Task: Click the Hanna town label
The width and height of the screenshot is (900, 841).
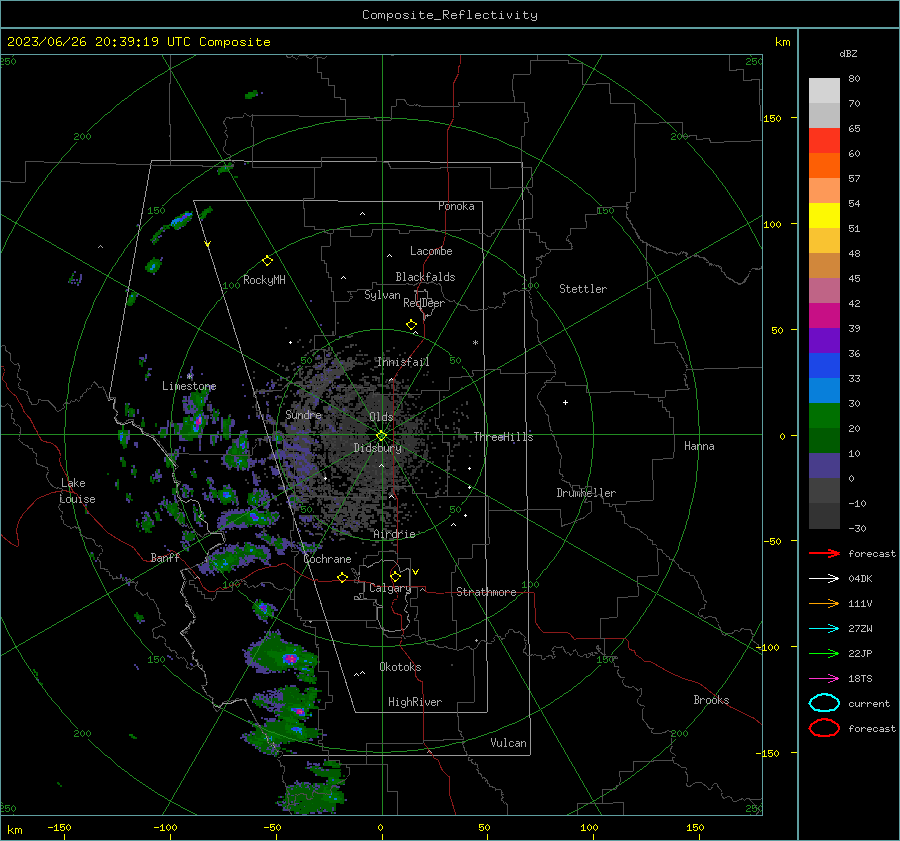Action: [x=699, y=446]
